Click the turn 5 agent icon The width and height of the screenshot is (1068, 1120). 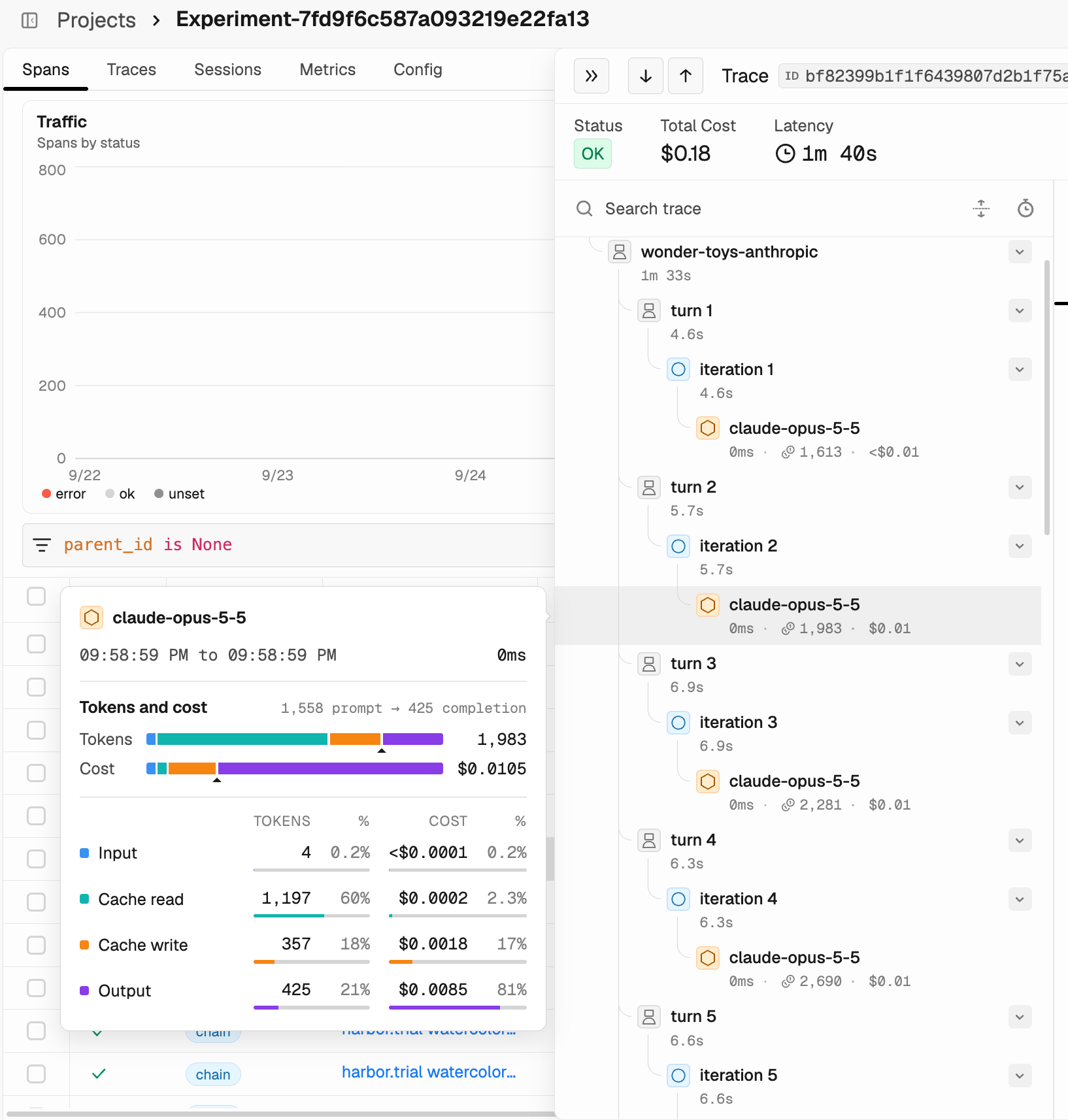[x=649, y=1016]
